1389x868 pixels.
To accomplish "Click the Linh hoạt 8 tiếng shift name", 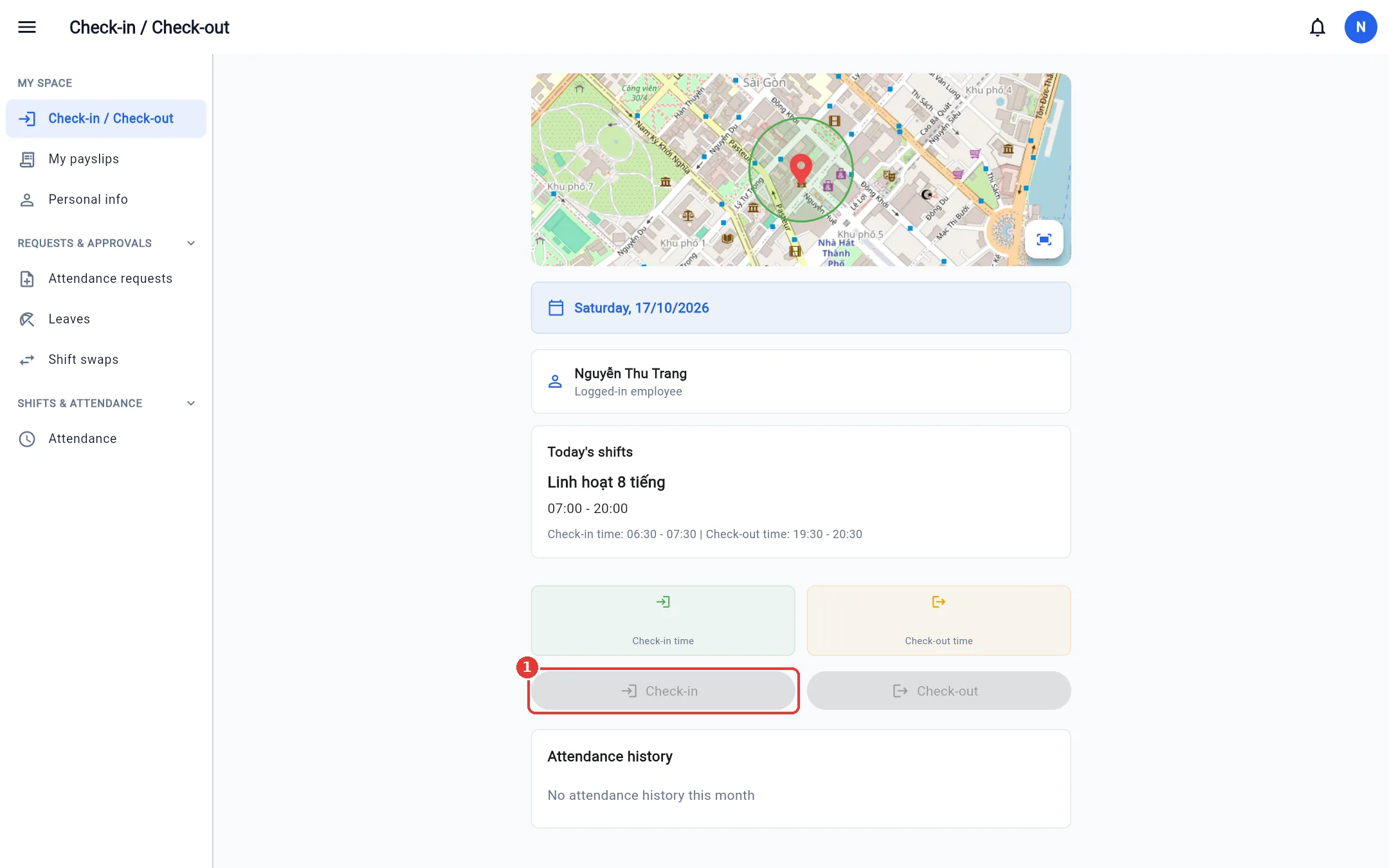I will coord(606,482).
